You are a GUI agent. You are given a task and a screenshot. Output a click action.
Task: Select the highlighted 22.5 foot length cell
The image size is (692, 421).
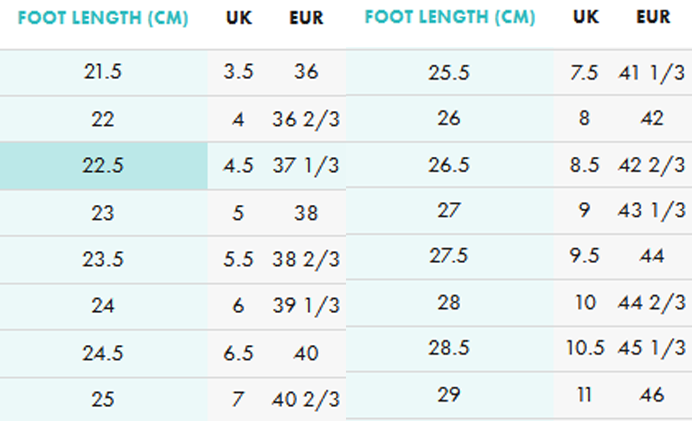click(x=104, y=166)
